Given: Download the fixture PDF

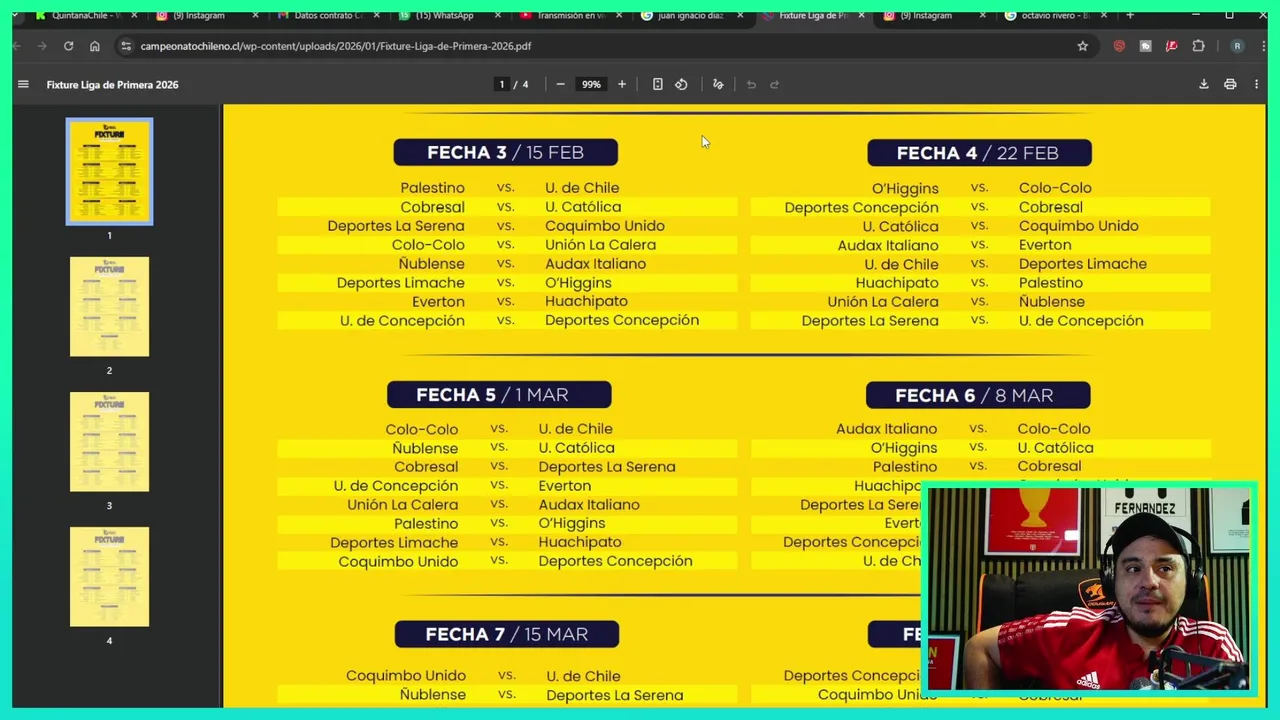Looking at the screenshot, I should click(1204, 84).
